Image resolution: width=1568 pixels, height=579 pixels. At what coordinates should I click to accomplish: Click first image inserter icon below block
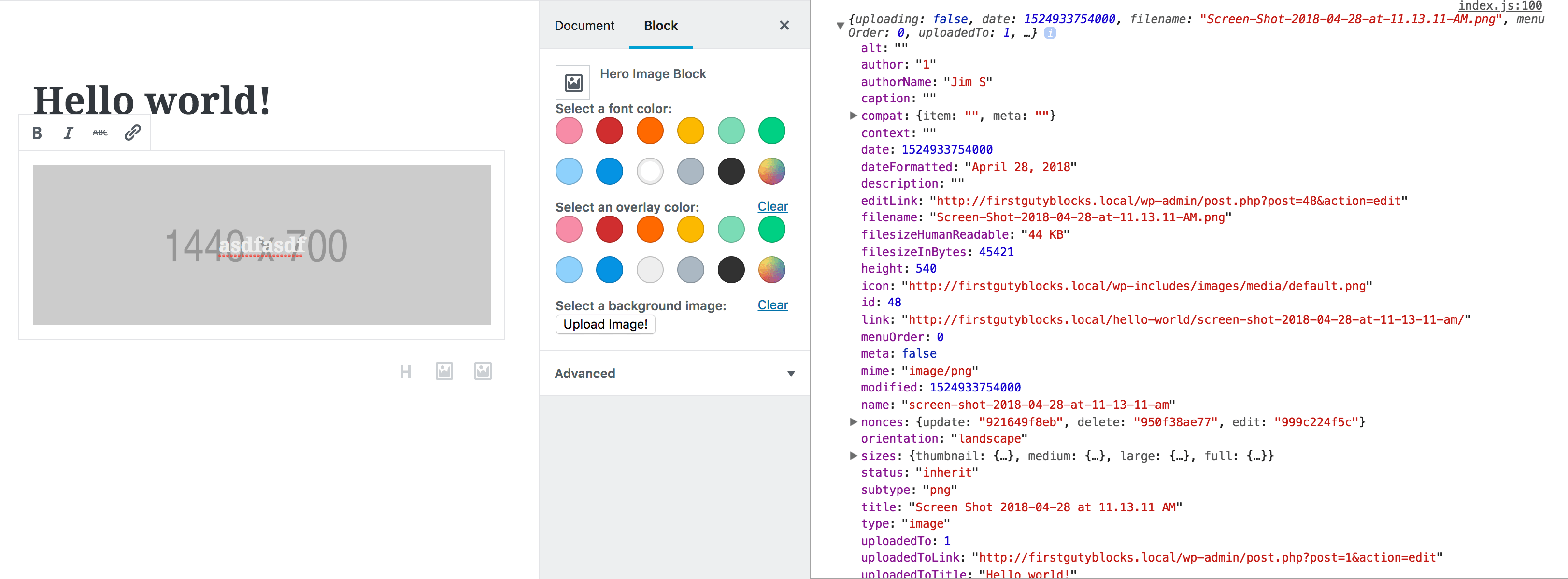tap(444, 371)
